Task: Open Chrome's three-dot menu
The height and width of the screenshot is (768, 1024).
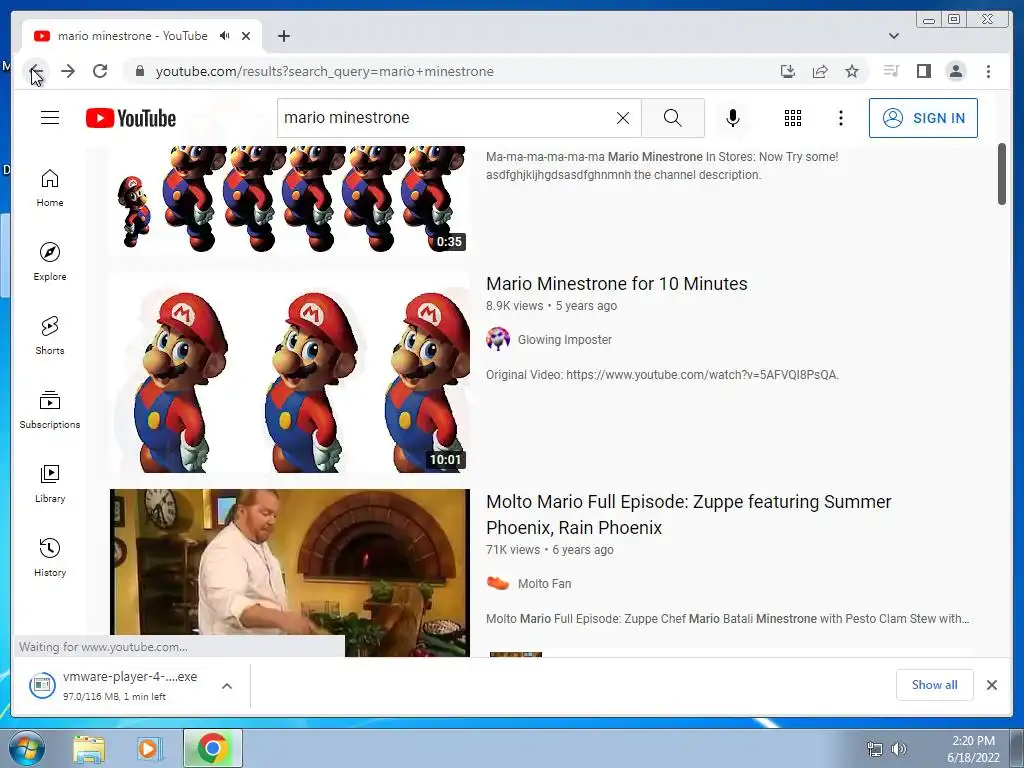Action: [988, 71]
